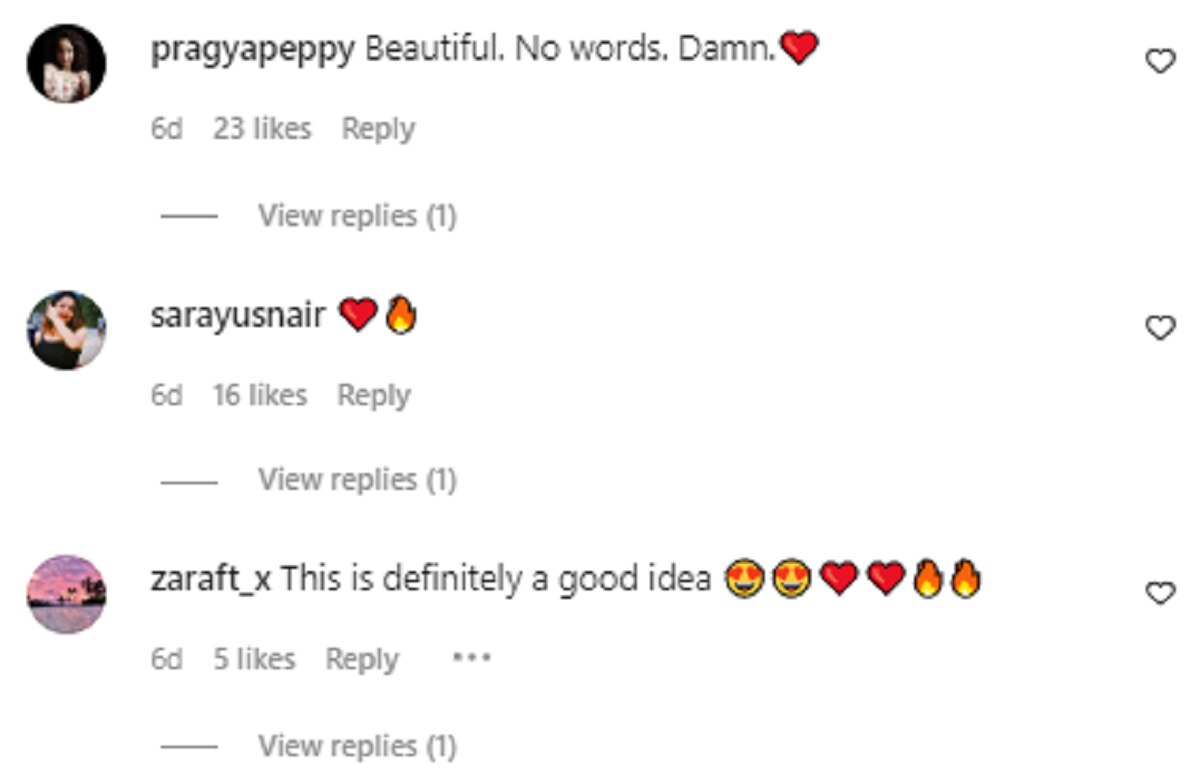The width and height of the screenshot is (1200, 770).
Task: Like zaraft_x's comment with the heart
Action: coord(1159,593)
